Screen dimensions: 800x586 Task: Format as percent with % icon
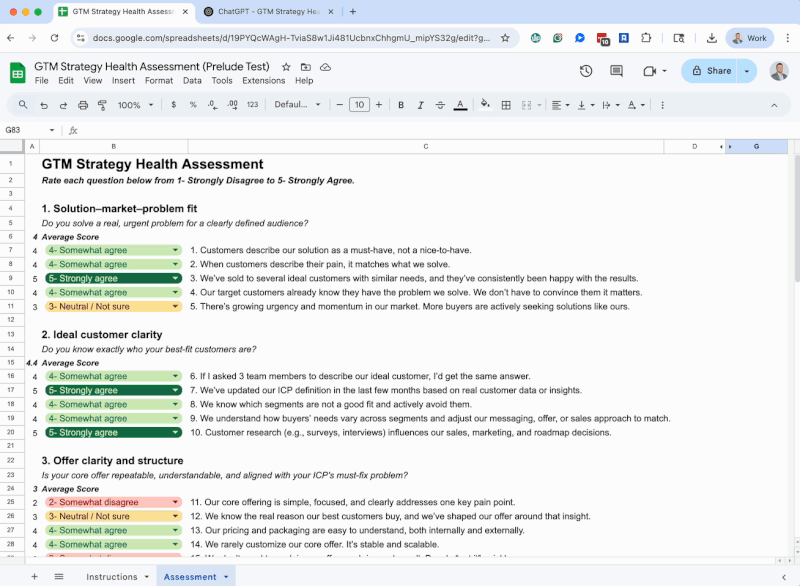tap(193, 105)
